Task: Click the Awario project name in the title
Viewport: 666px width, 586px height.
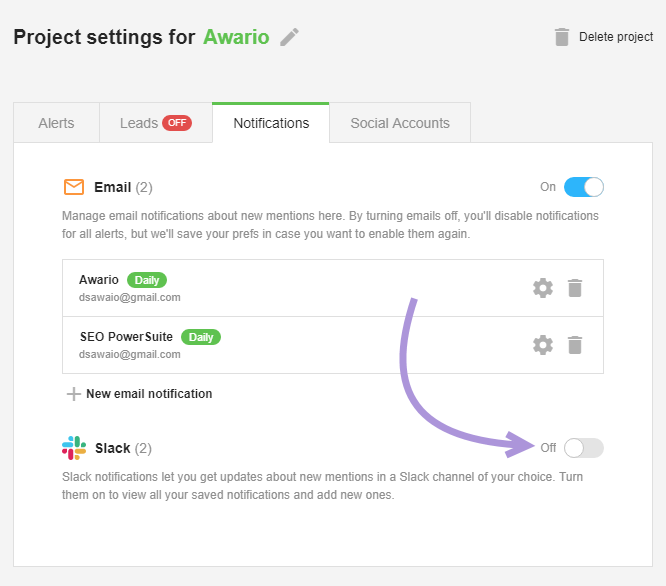Action: [236, 37]
